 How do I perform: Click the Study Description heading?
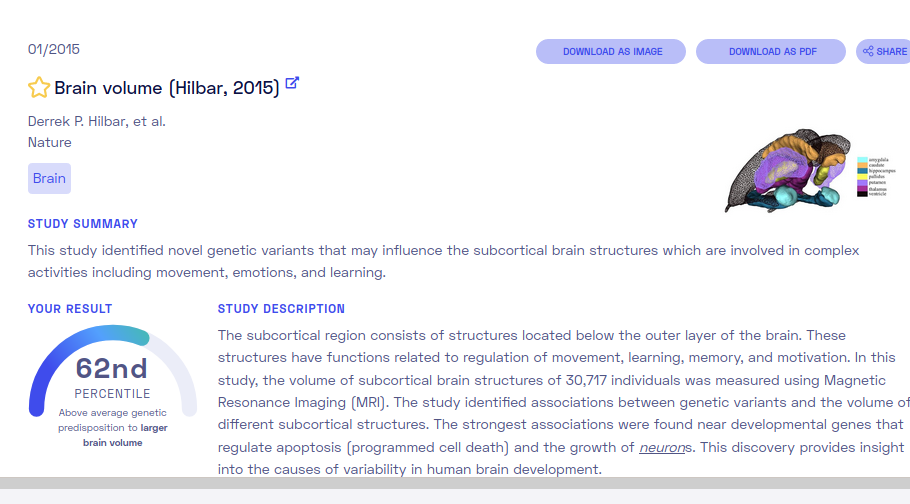[281, 309]
